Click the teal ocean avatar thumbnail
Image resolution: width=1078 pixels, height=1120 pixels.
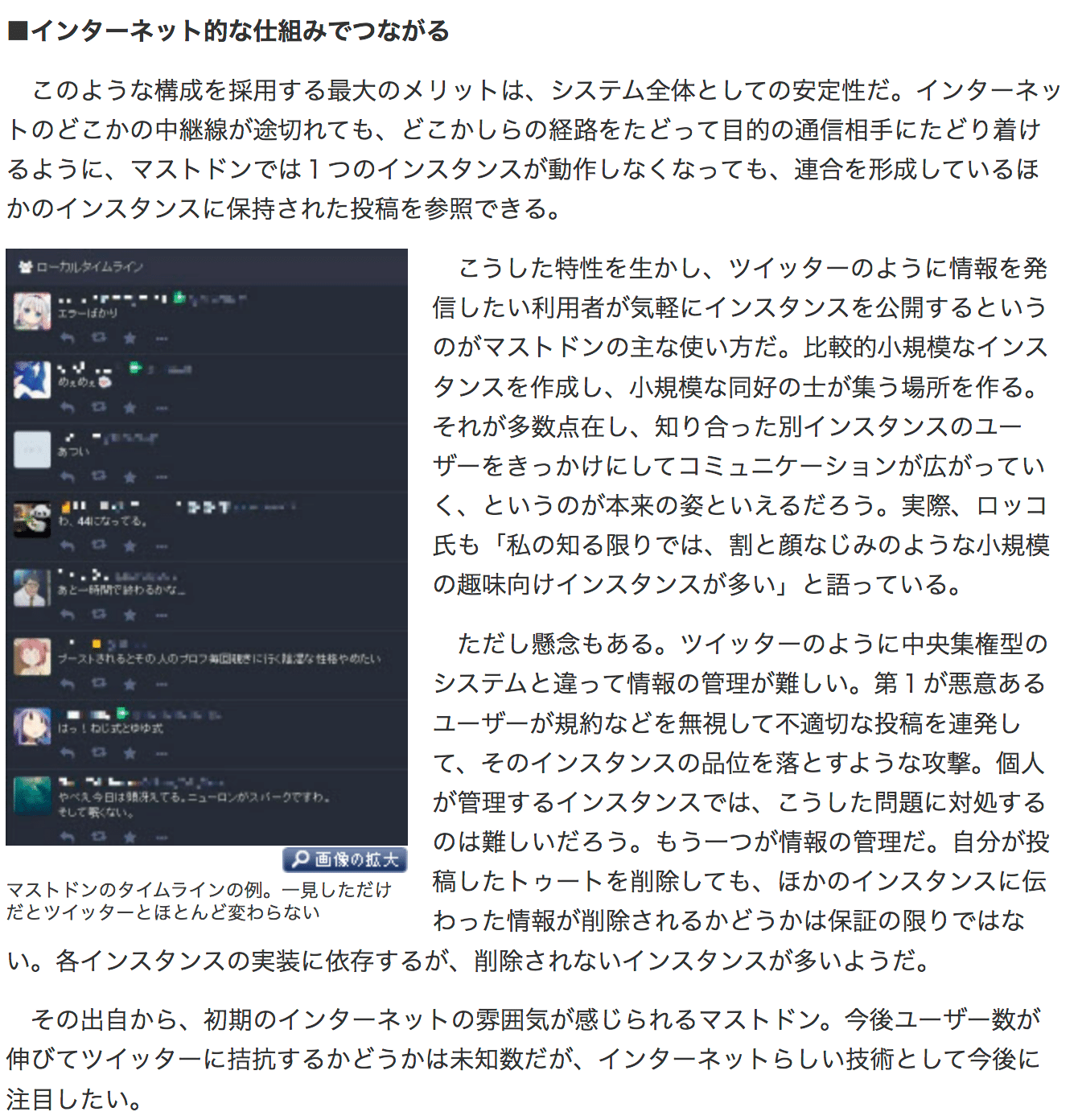coord(32,796)
